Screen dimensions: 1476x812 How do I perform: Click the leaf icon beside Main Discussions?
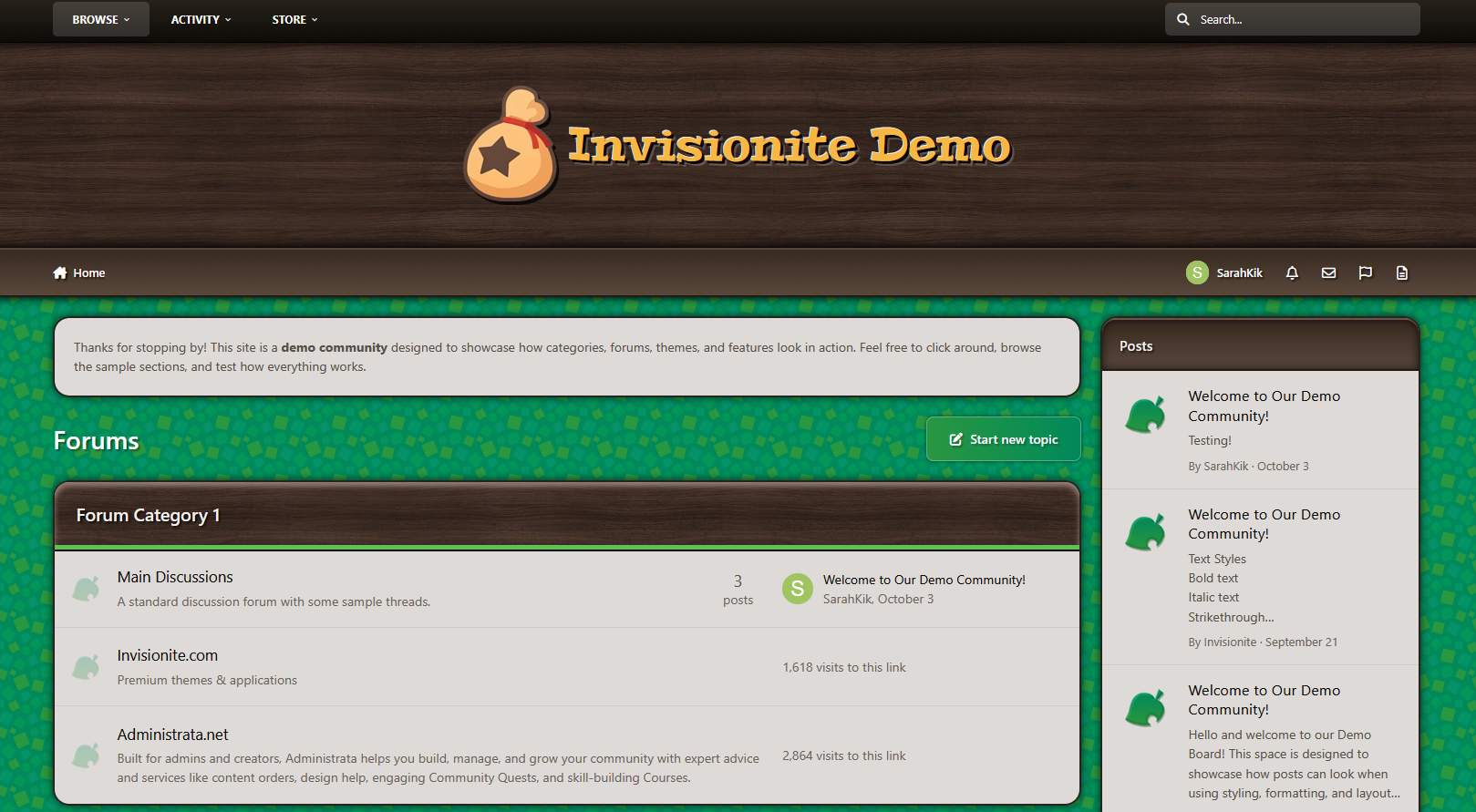tap(86, 589)
